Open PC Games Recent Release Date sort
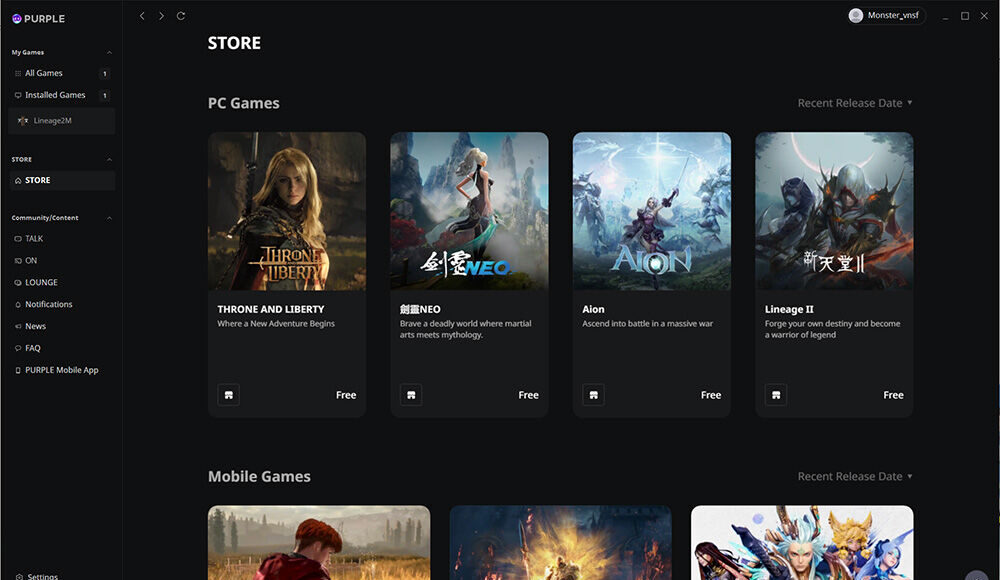Image resolution: width=1000 pixels, height=580 pixels. pos(855,103)
